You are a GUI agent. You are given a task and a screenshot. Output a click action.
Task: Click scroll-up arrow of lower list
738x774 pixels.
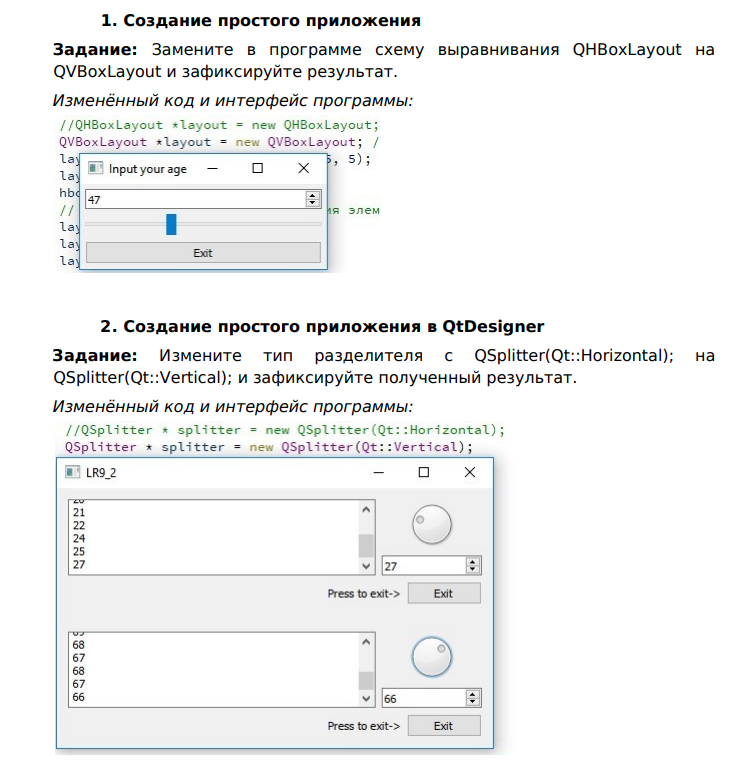(x=366, y=642)
